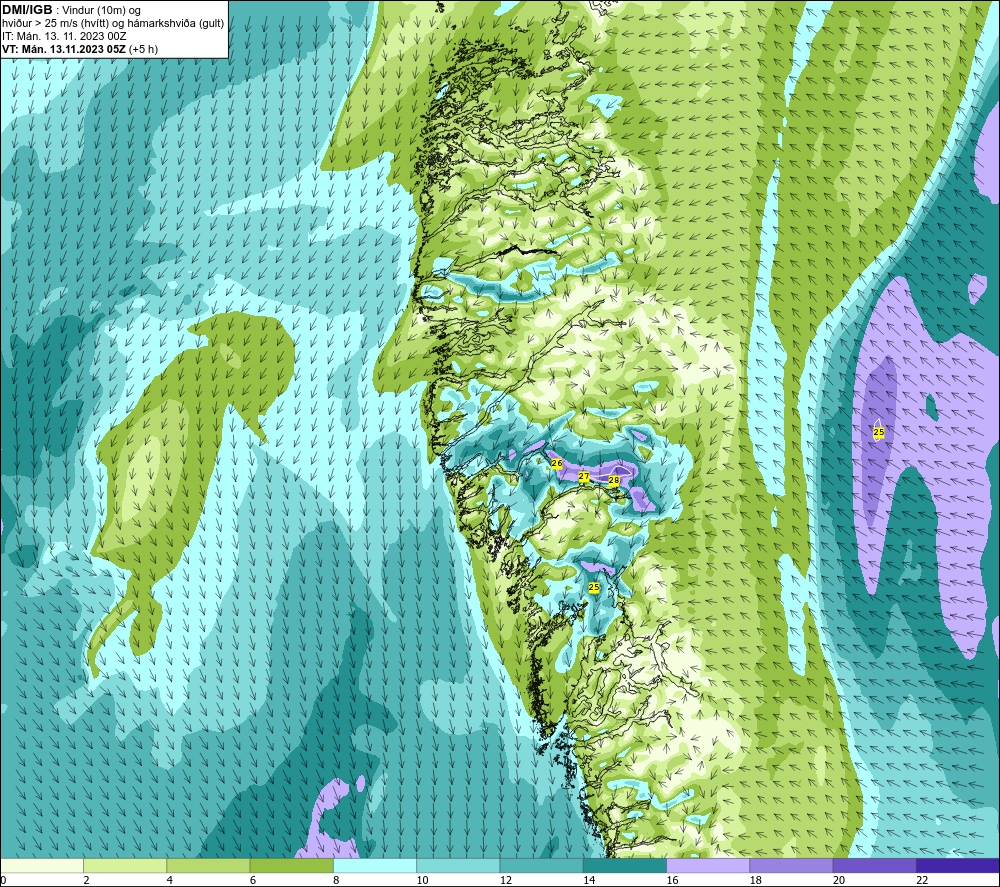This screenshot has width=1000, height=887.
Task: Click the lavender 16–18 m/s legend swatch
Action: (708, 865)
